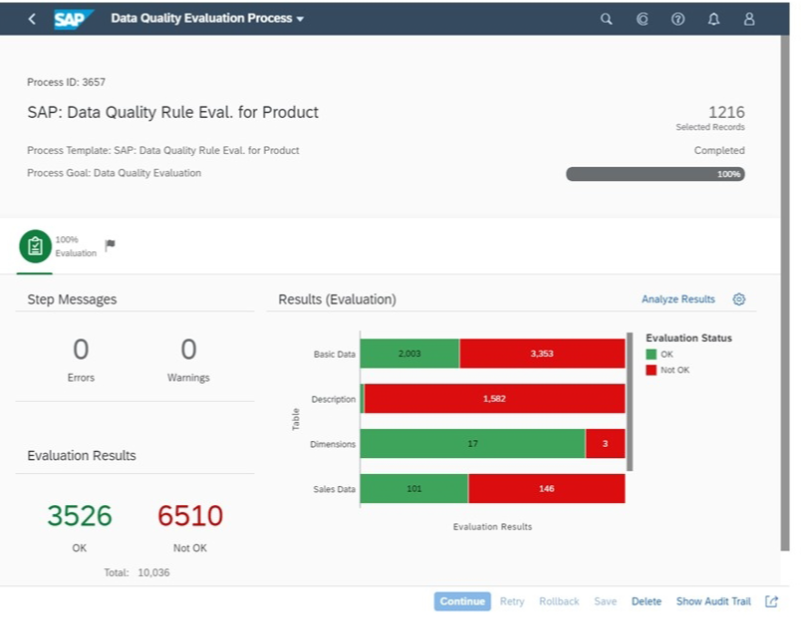The image size is (801, 620).
Task: Click the Continue button
Action: pos(462,601)
